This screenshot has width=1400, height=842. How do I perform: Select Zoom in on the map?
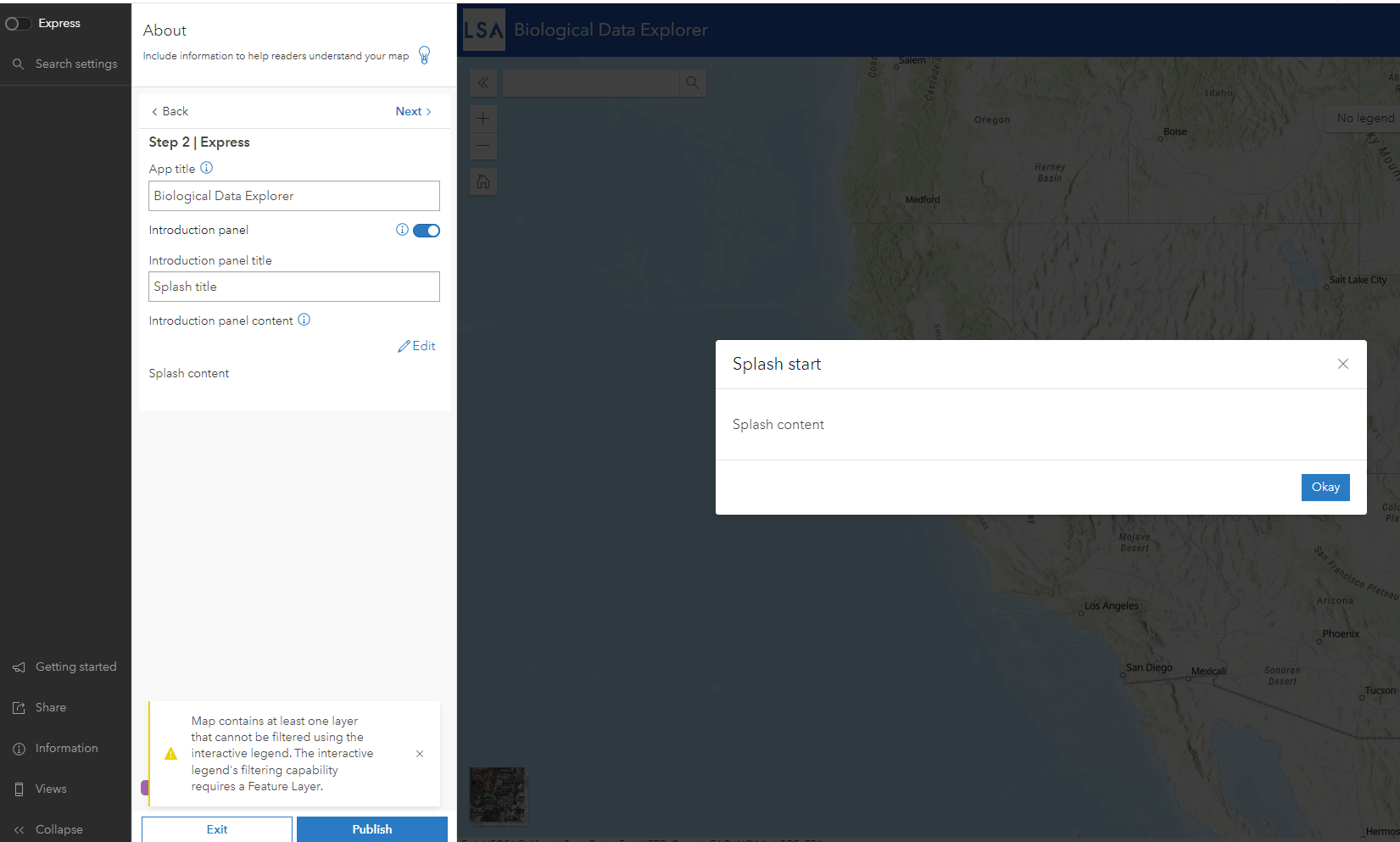point(482,119)
